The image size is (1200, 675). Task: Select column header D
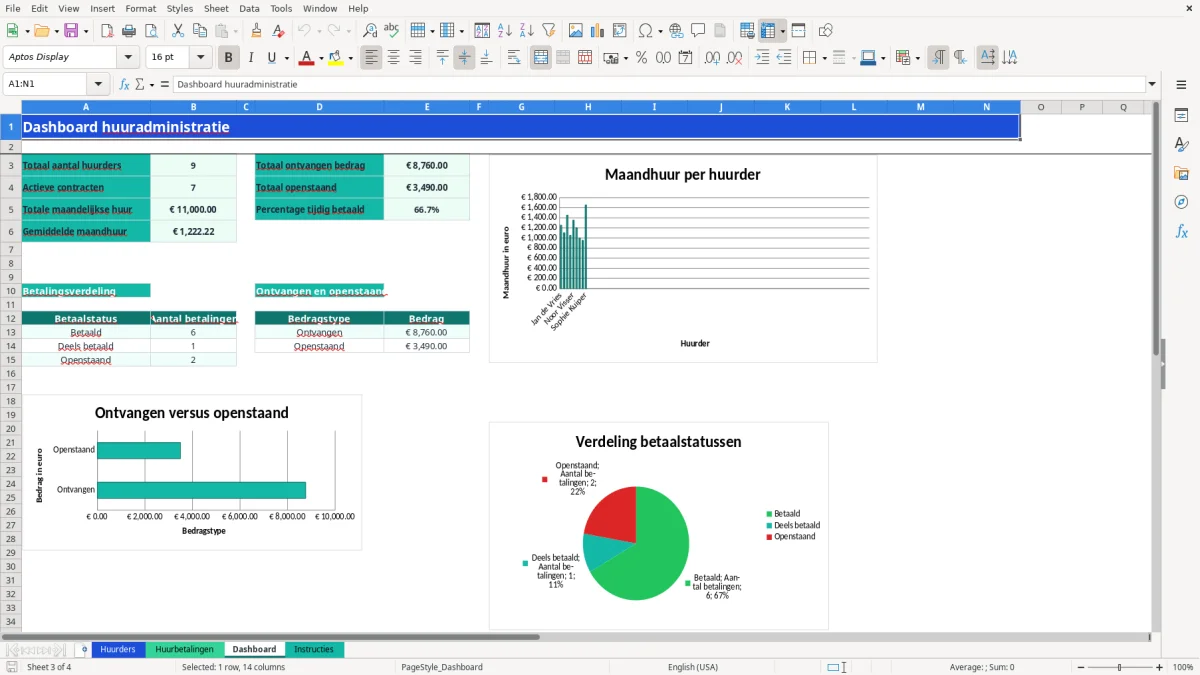pos(319,107)
